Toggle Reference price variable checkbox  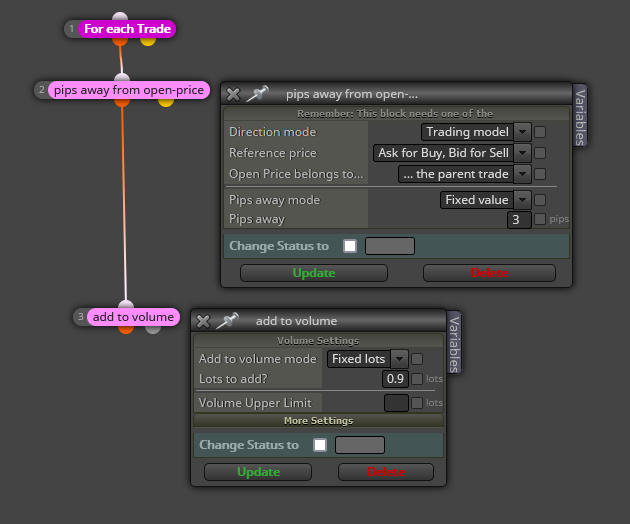pyautogui.click(x=540, y=153)
